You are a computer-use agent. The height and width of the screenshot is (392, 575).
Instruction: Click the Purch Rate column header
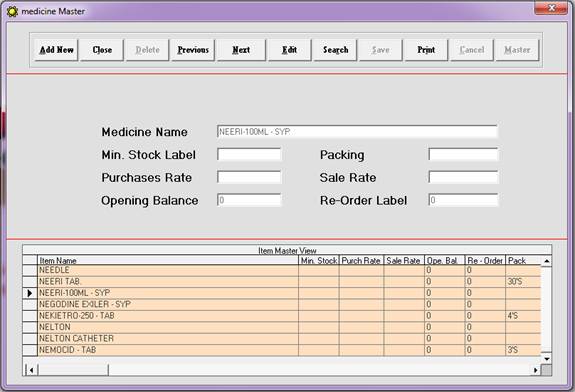(361, 260)
